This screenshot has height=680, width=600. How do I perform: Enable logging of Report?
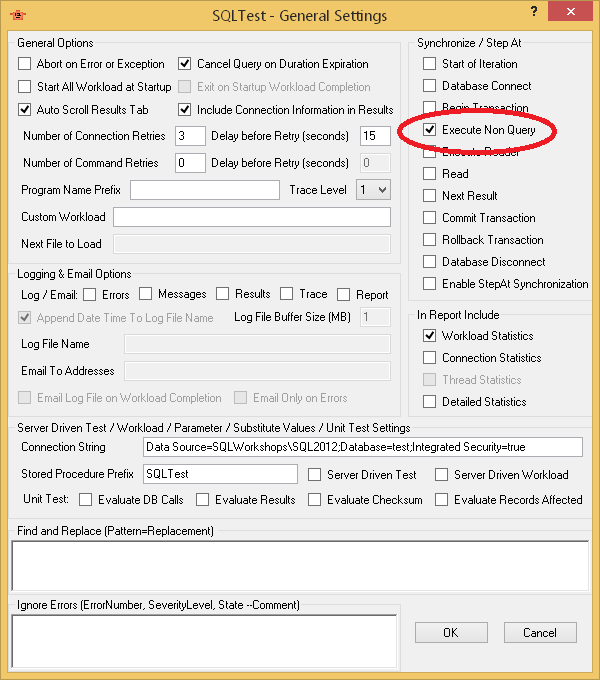pyautogui.click(x=343, y=295)
